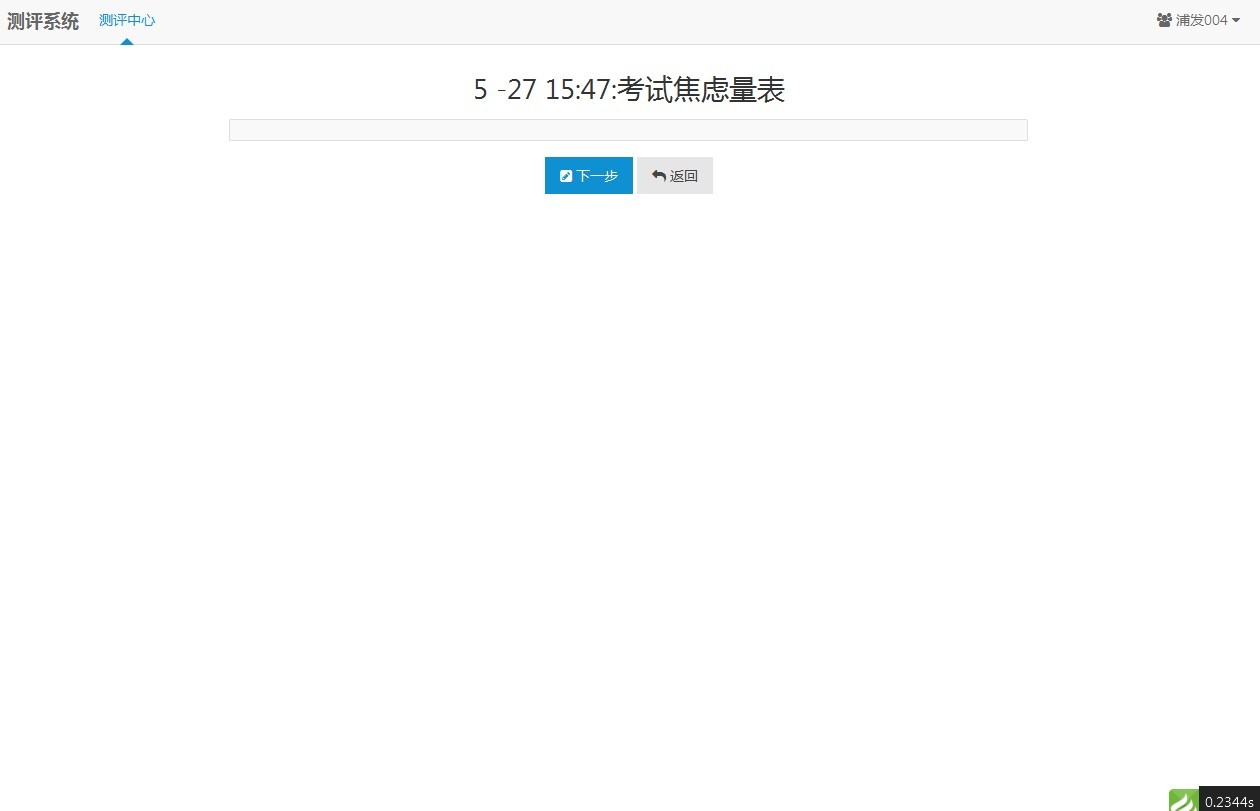The image size is (1260, 811).
Task: Click the 0.2344s page timing badge
Action: click(1229, 800)
